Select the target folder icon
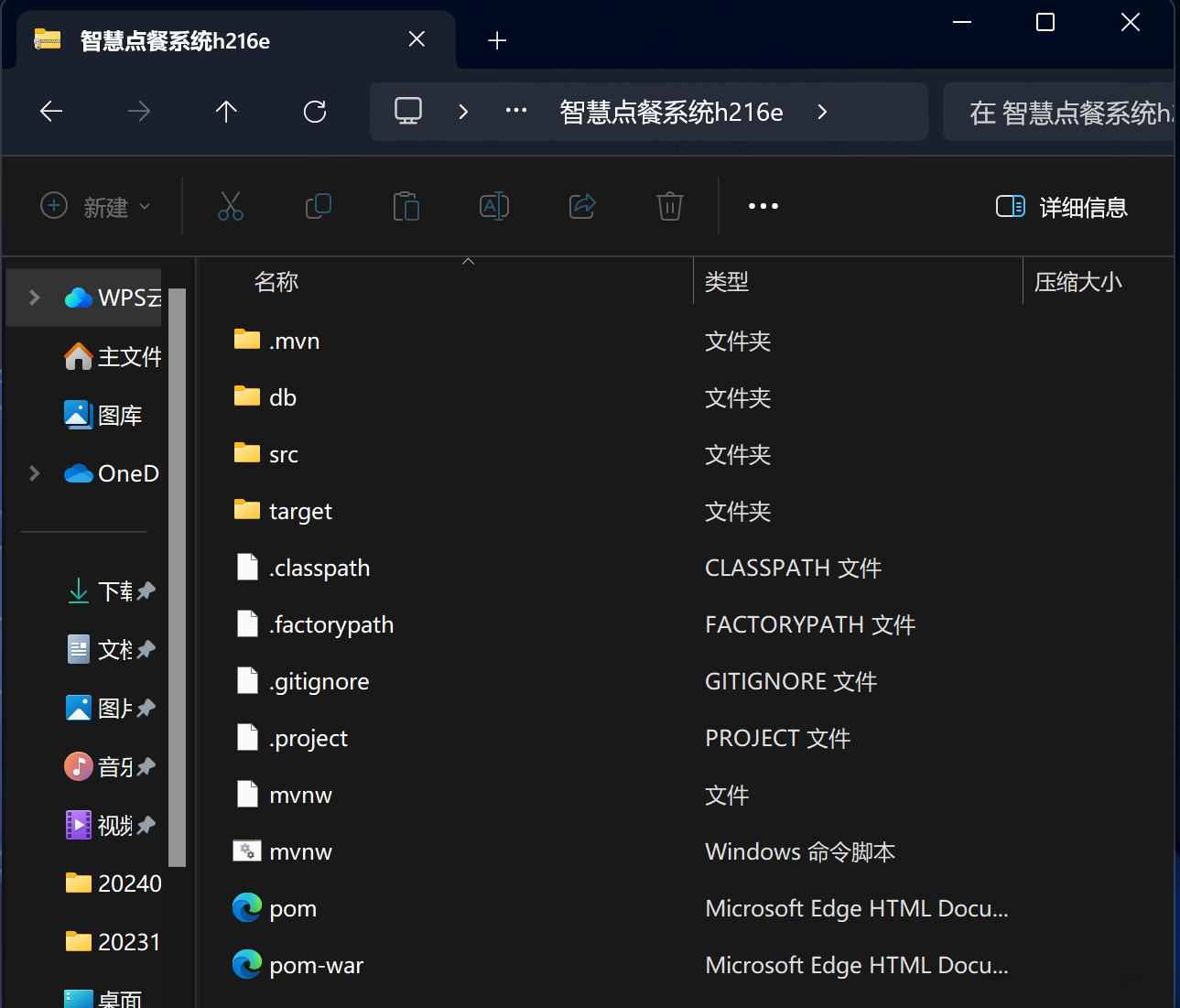 point(247,511)
